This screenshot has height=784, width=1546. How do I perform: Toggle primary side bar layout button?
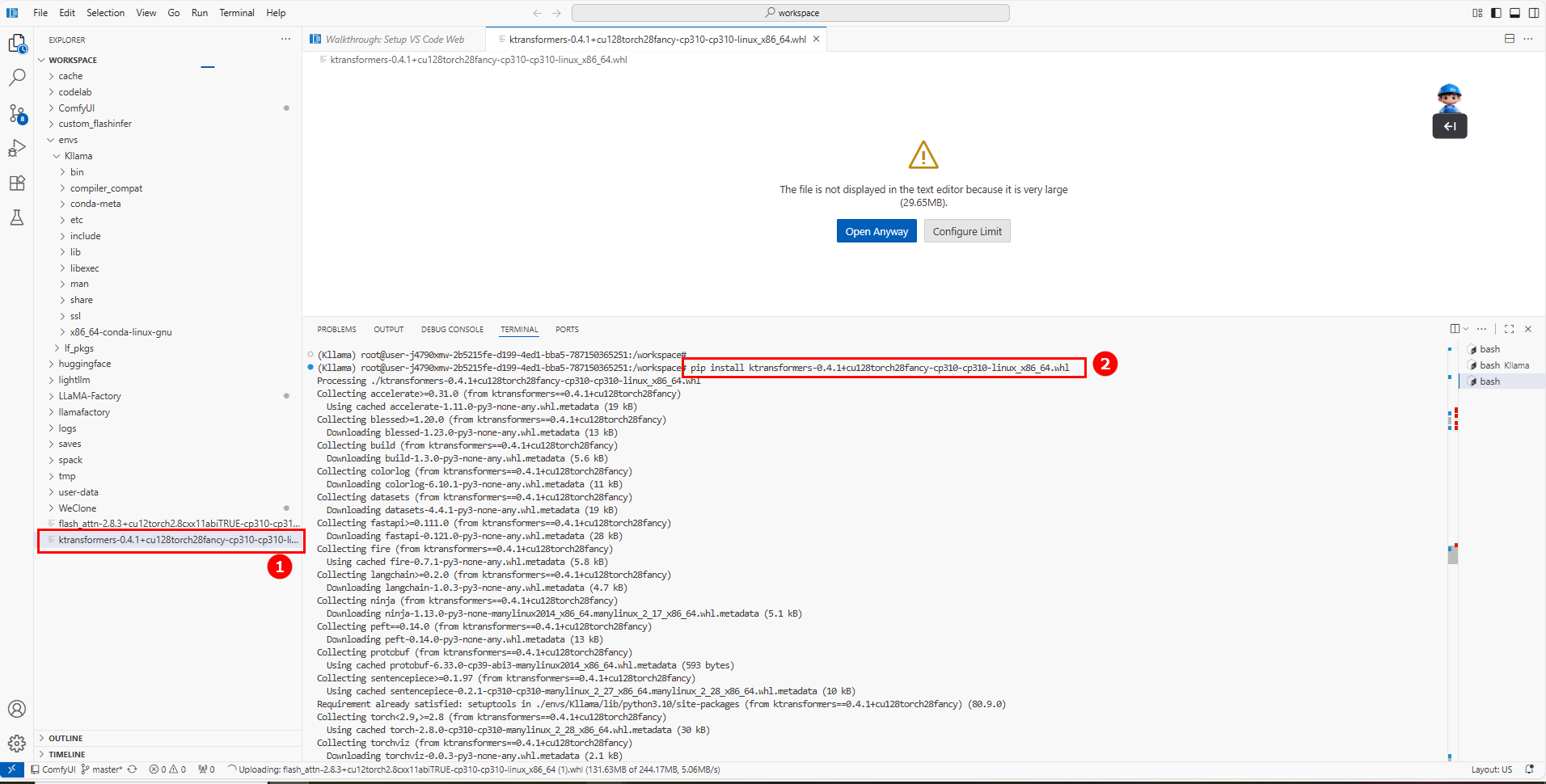(x=1496, y=13)
